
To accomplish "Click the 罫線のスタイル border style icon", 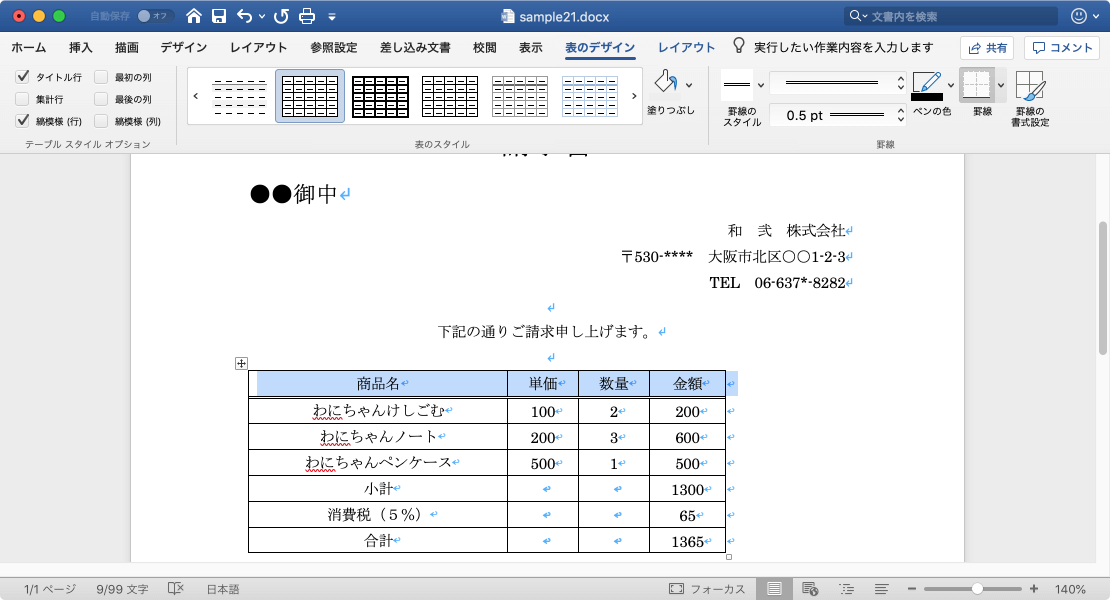I will click(737, 85).
